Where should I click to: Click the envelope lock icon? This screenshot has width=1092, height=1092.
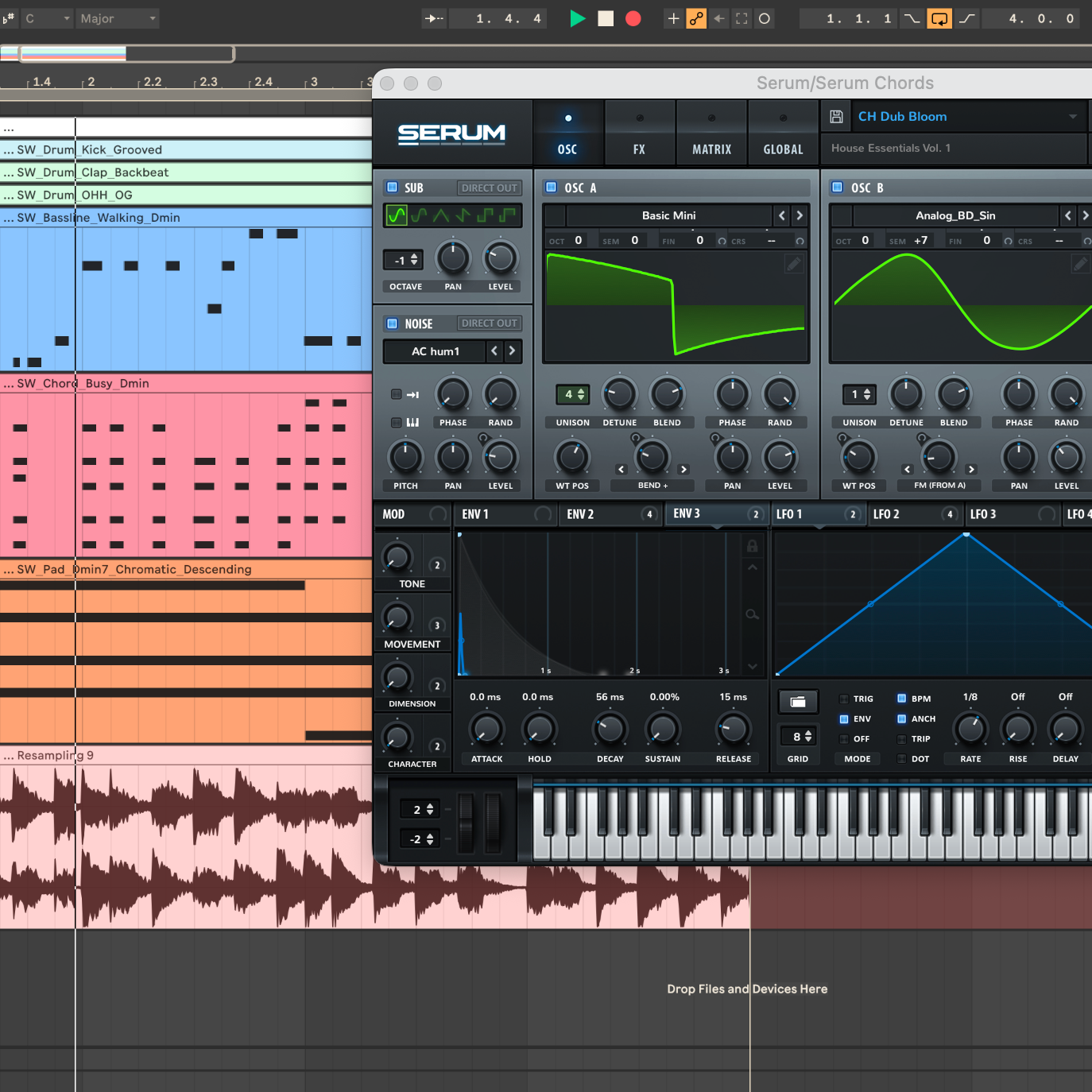(x=752, y=546)
